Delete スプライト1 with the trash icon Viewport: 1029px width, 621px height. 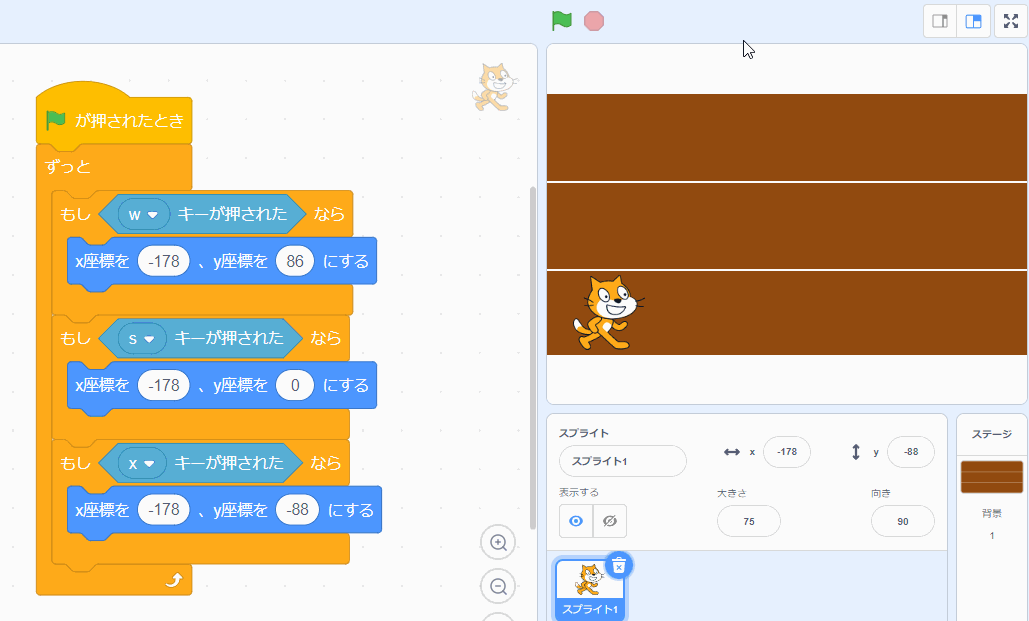[619, 565]
